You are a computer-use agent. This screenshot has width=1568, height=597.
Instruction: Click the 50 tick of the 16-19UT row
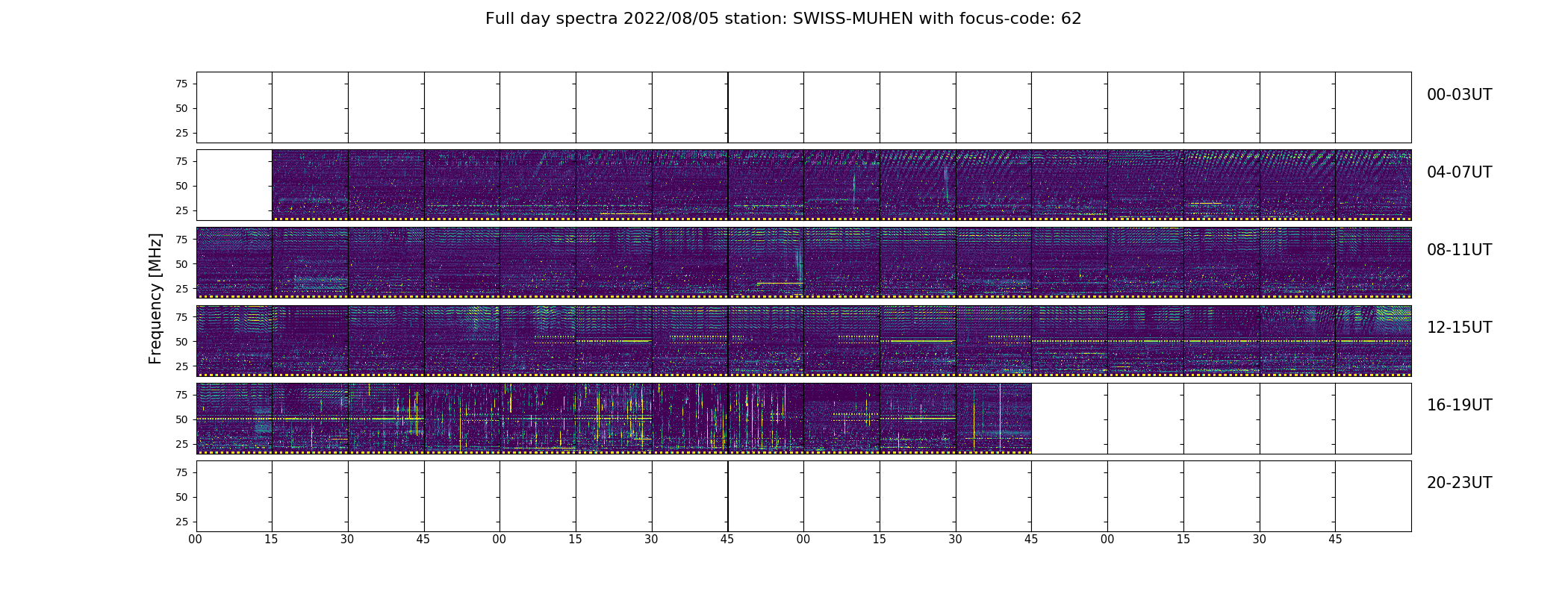click(181, 419)
